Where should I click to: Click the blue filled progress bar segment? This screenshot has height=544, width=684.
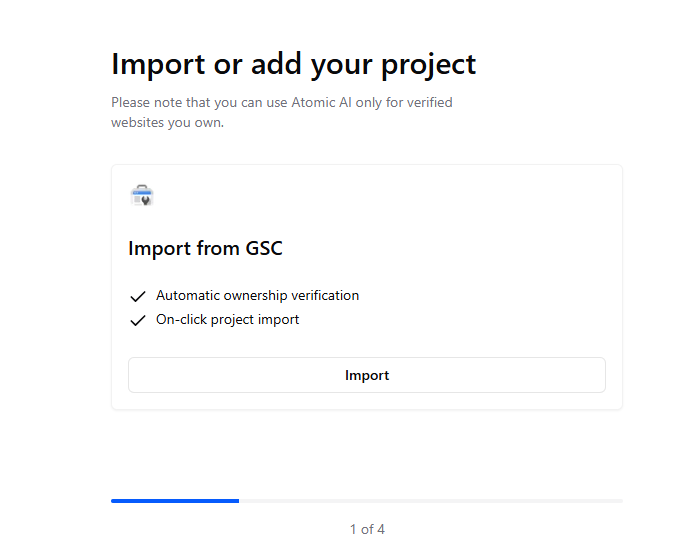pos(175,500)
